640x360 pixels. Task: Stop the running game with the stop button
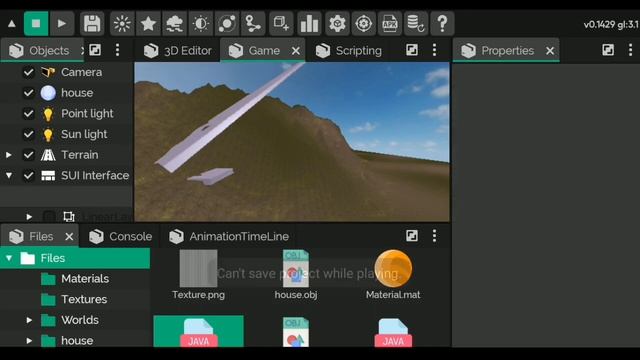(x=36, y=24)
